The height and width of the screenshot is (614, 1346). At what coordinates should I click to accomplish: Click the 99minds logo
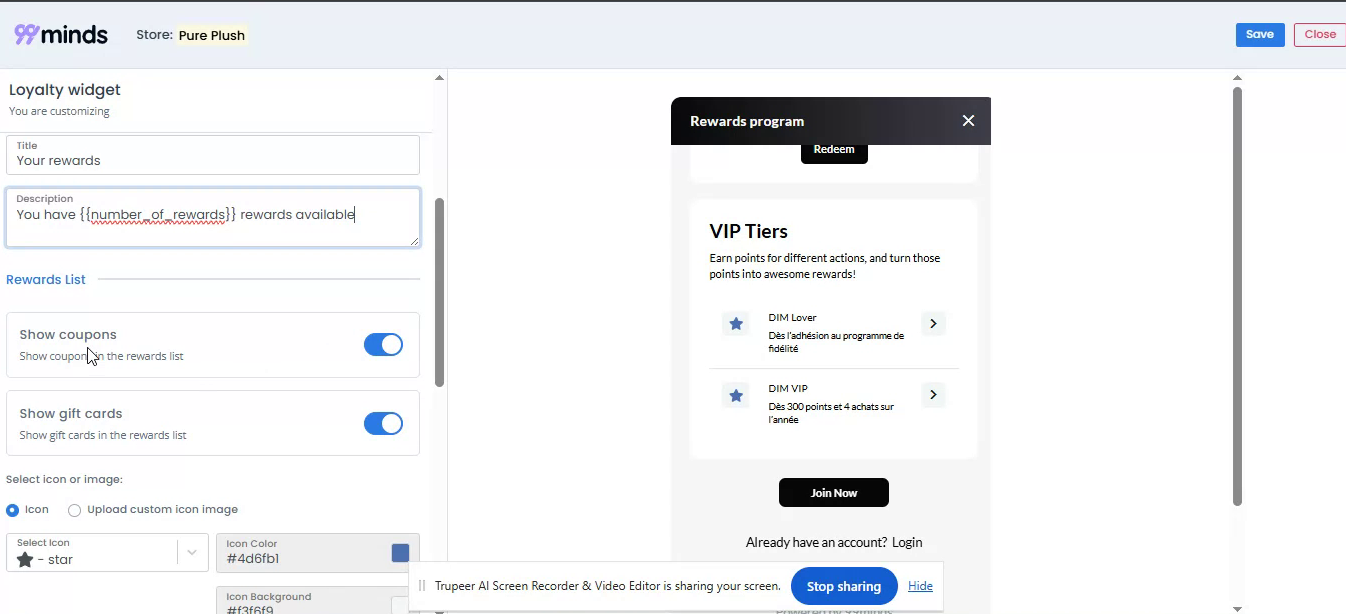coord(61,34)
